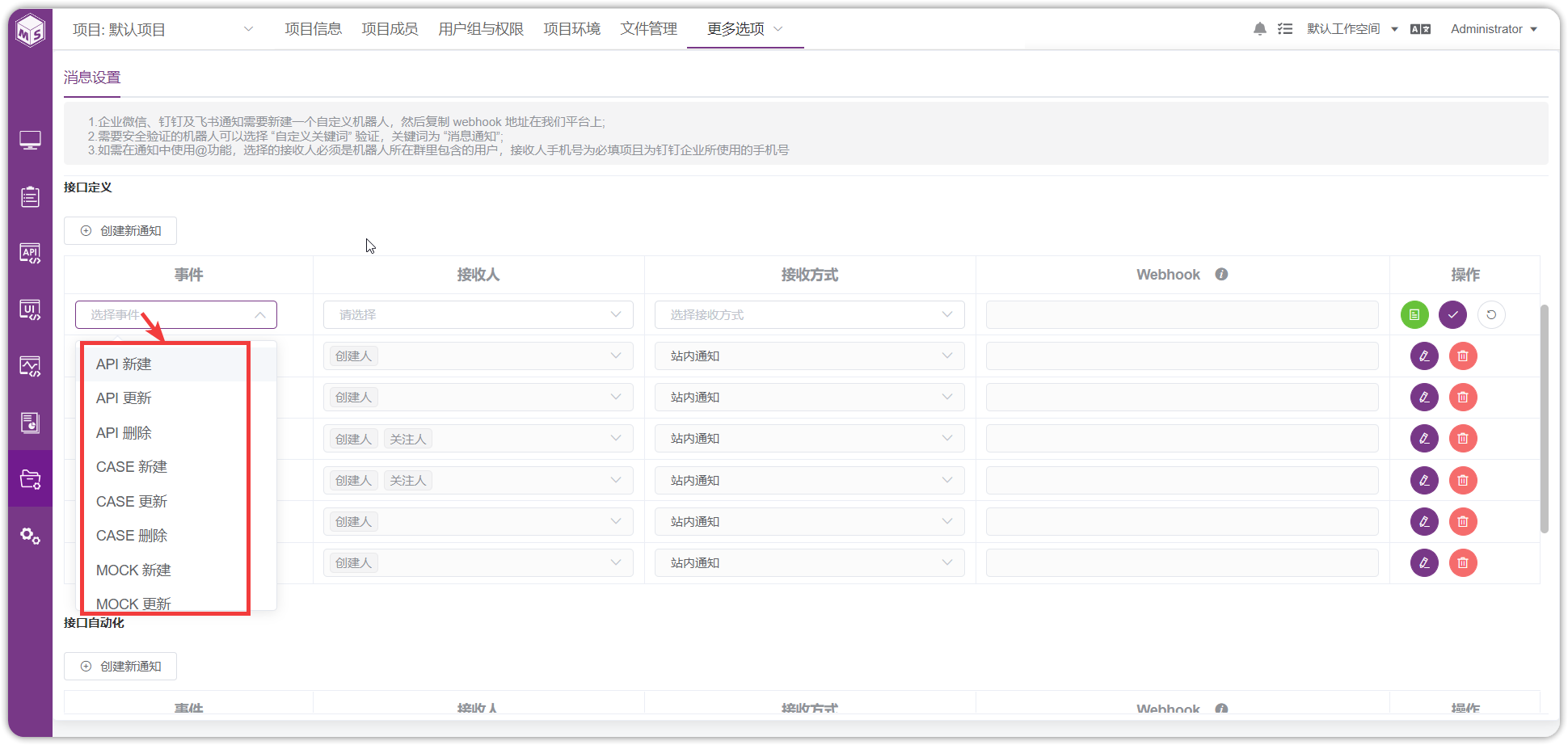Open the 项目环境 tab
The height and width of the screenshot is (745, 1568).
[572, 29]
